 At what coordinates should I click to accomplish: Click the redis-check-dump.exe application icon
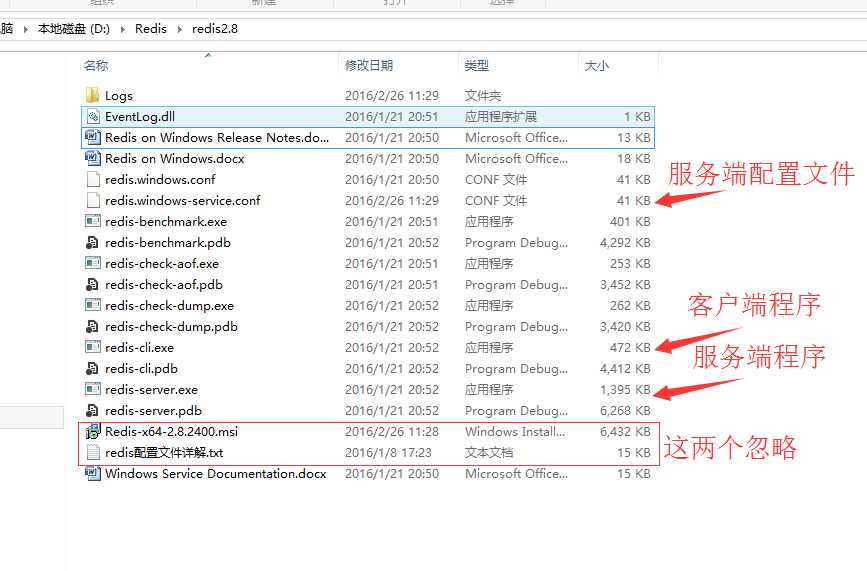93,305
